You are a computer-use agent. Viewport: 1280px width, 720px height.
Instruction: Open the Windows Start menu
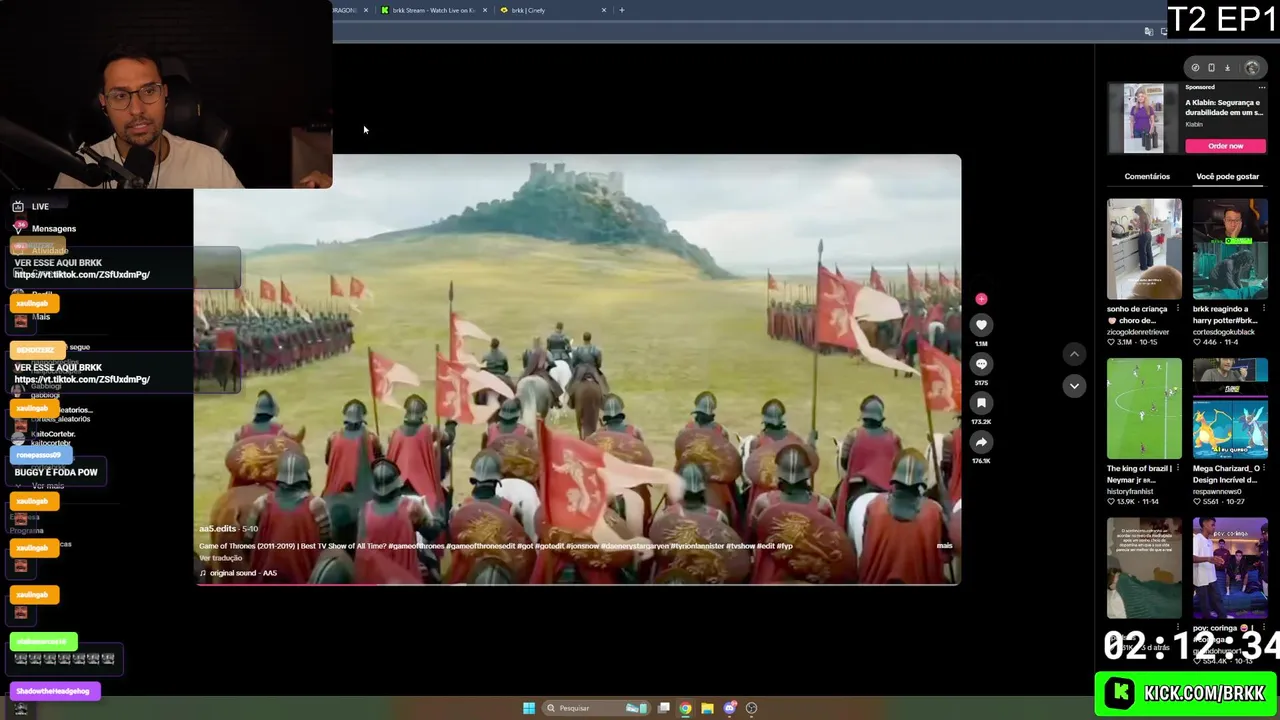[x=528, y=708]
